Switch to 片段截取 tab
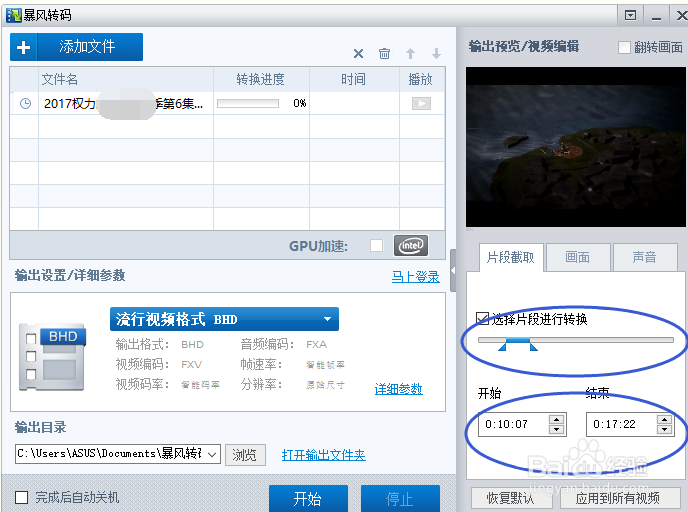The width and height of the screenshot is (688, 512). (511, 257)
